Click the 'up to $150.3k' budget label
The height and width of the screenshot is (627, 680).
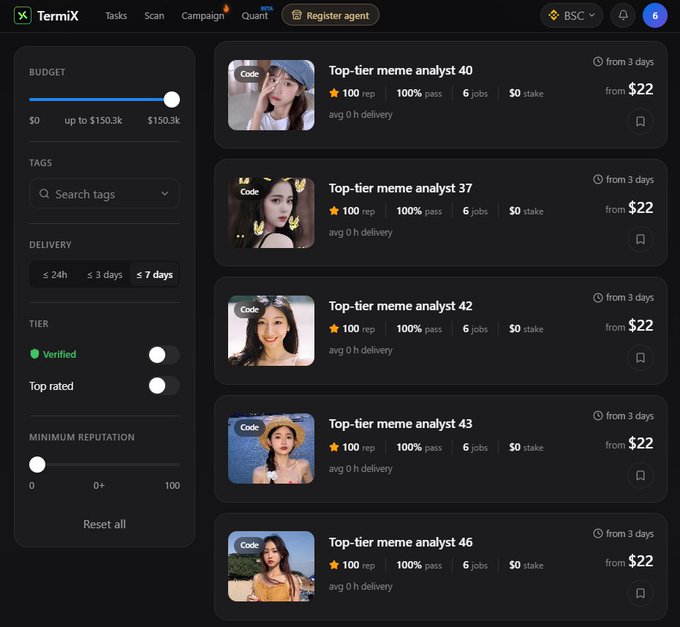93,120
